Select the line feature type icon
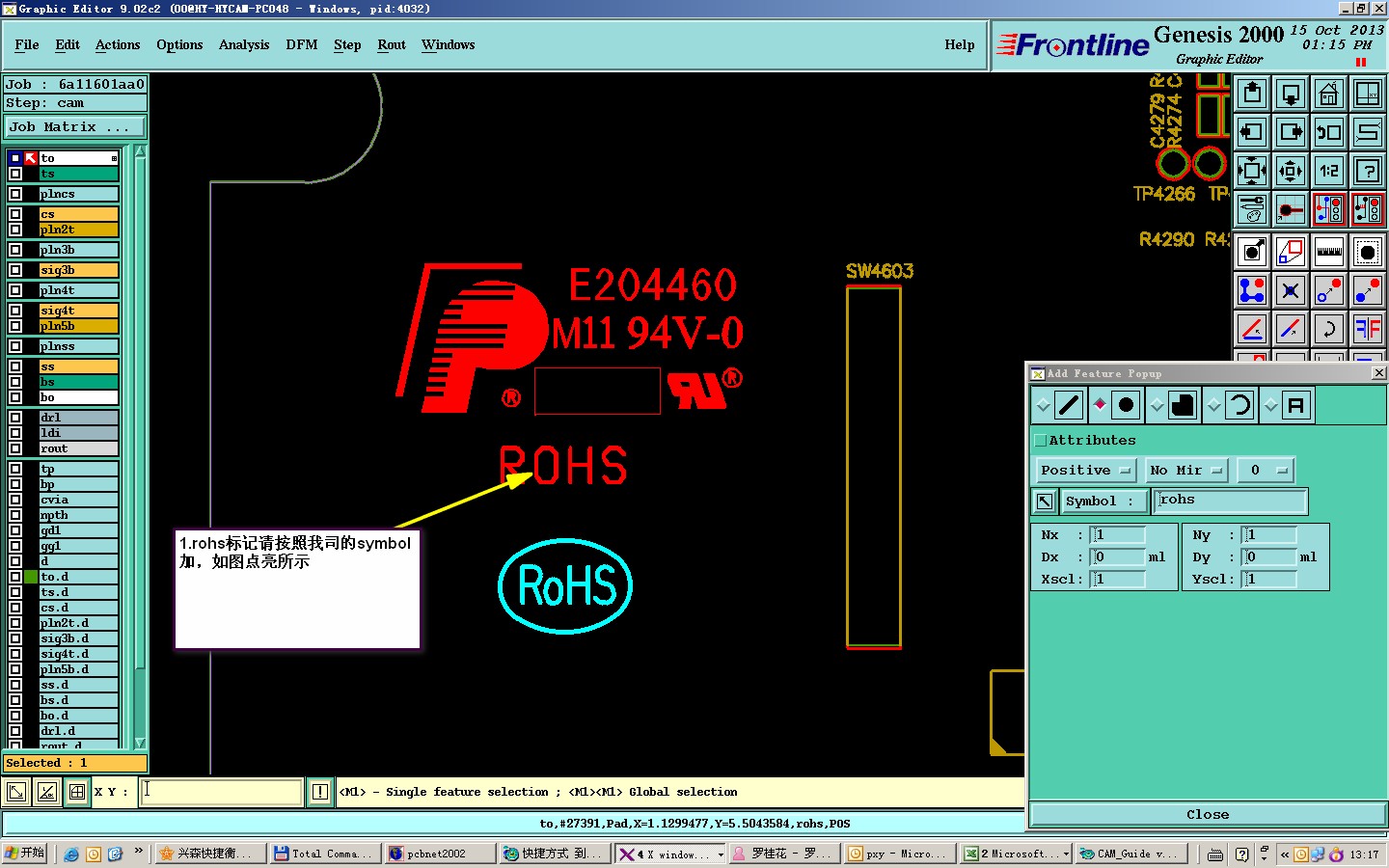 (x=1069, y=405)
